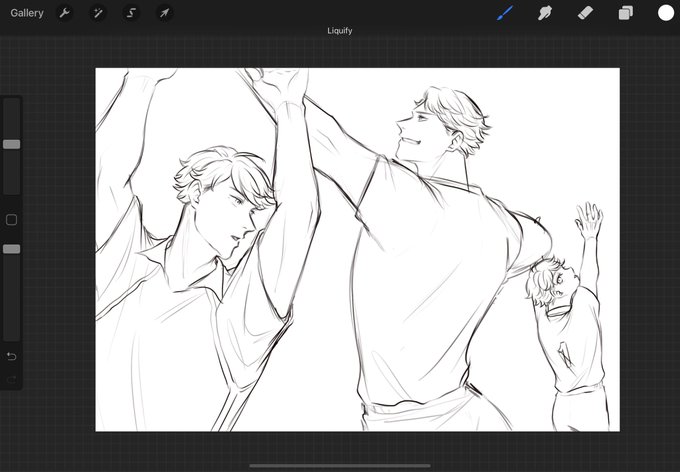The width and height of the screenshot is (680, 472).
Task: Activate the Selection tool
Action: [131, 13]
